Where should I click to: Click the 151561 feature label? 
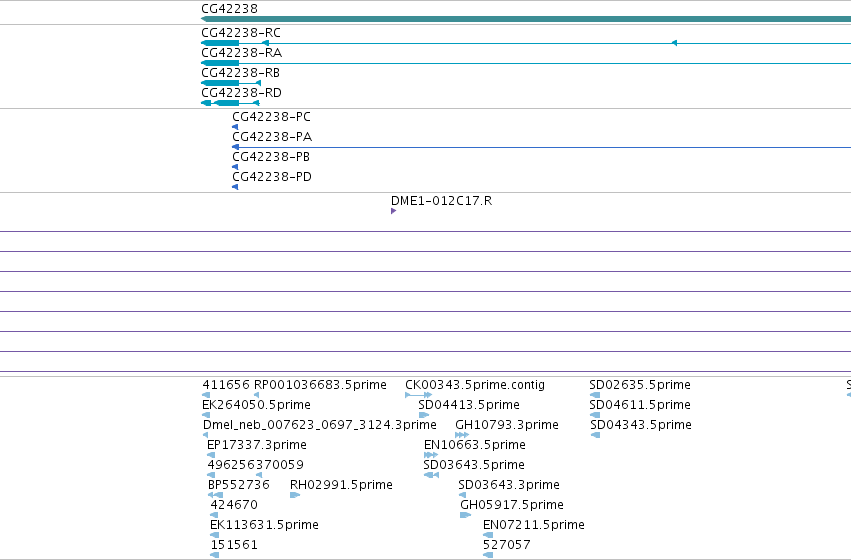(x=234, y=545)
